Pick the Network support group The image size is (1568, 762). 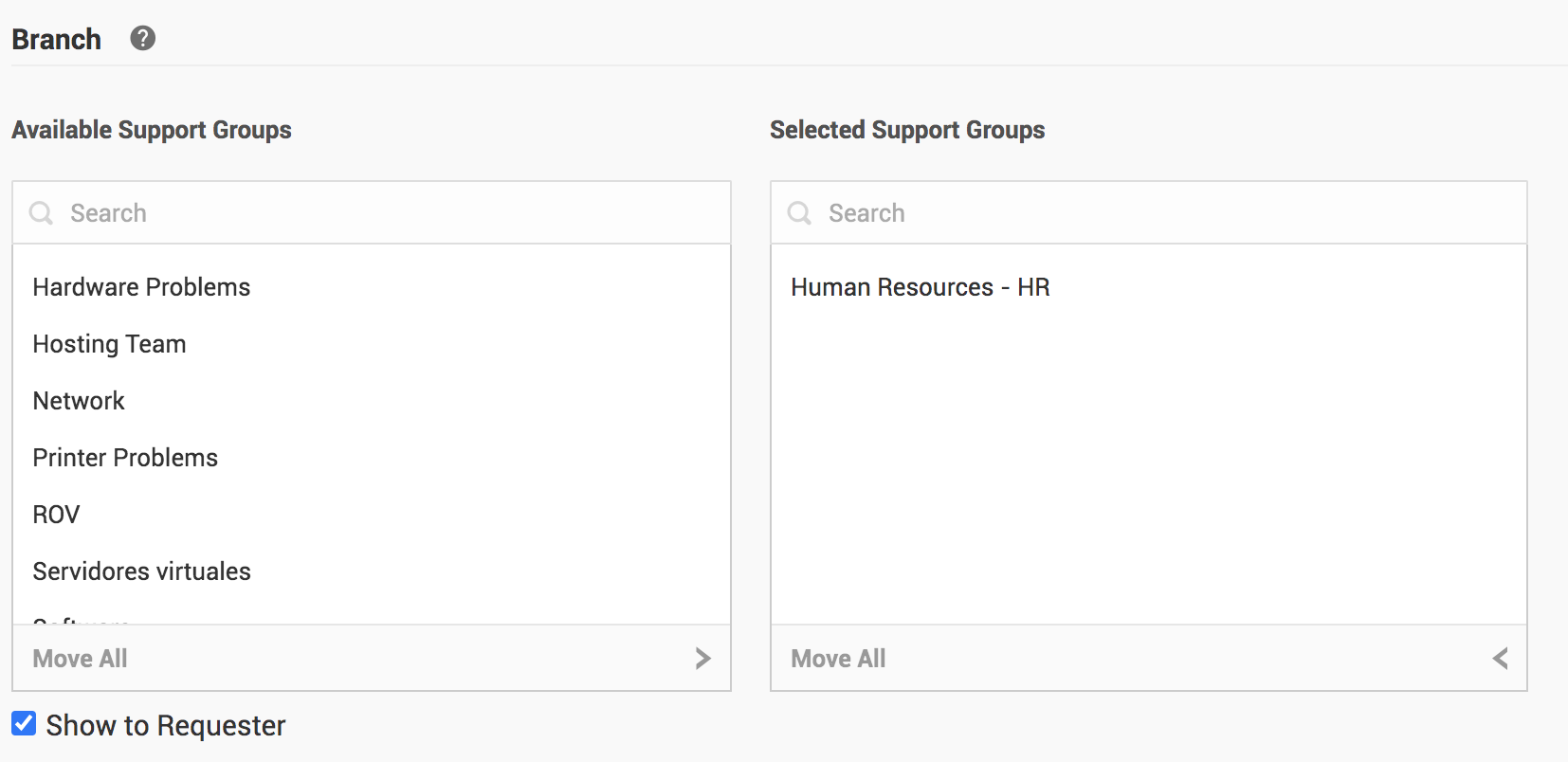[x=79, y=401]
